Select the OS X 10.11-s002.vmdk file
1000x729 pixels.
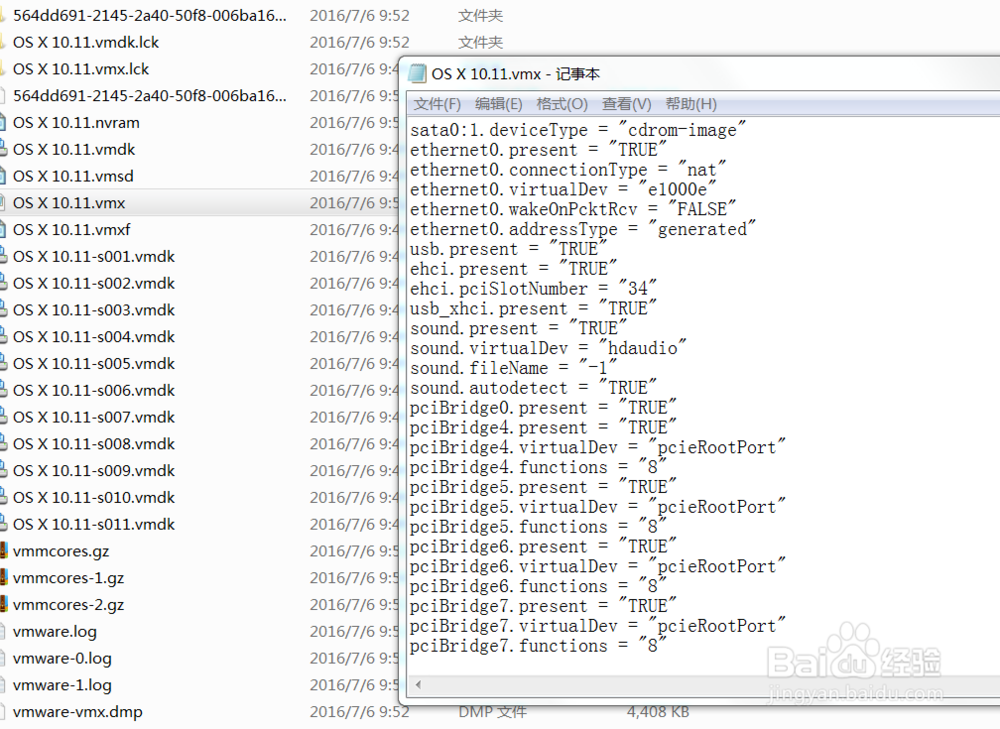[94, 283]
